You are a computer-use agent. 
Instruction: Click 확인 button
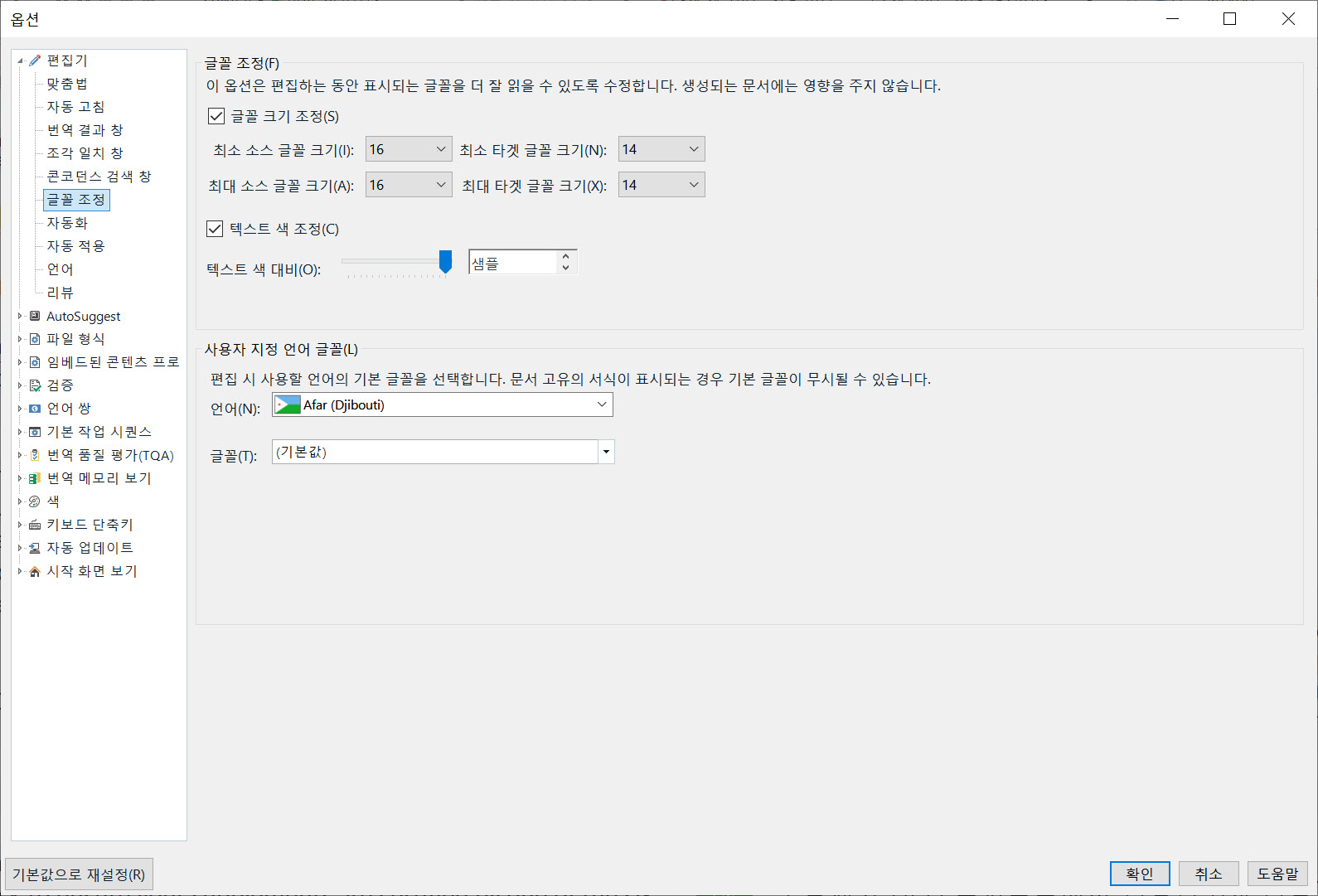pyautogui.click(x=1140, y=874)
